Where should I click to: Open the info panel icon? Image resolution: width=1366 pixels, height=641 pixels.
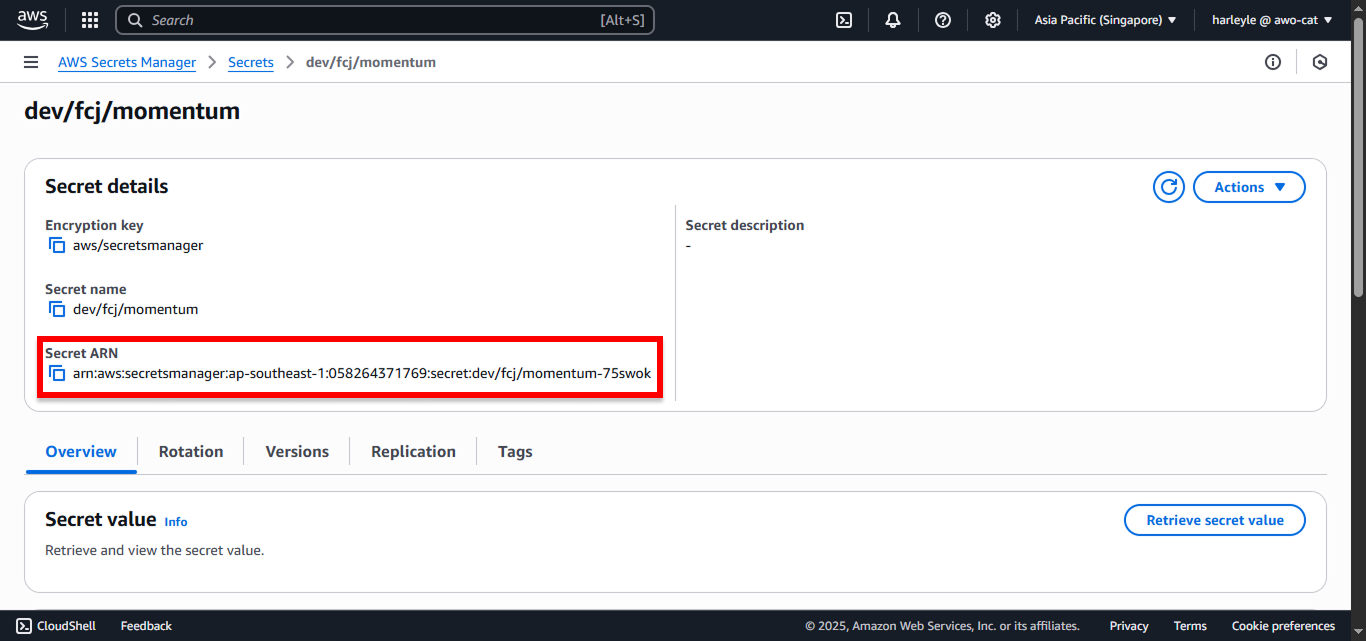[1273, 62]
